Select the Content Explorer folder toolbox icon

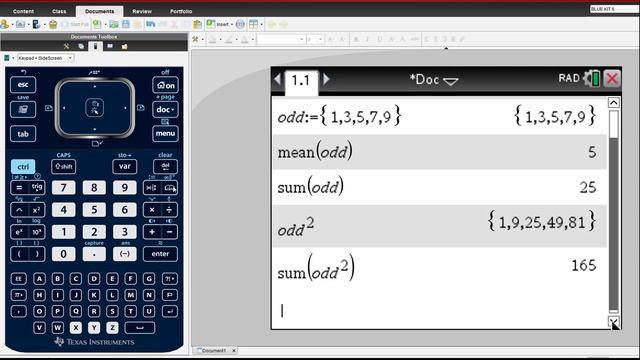click(x=124, y=46)
